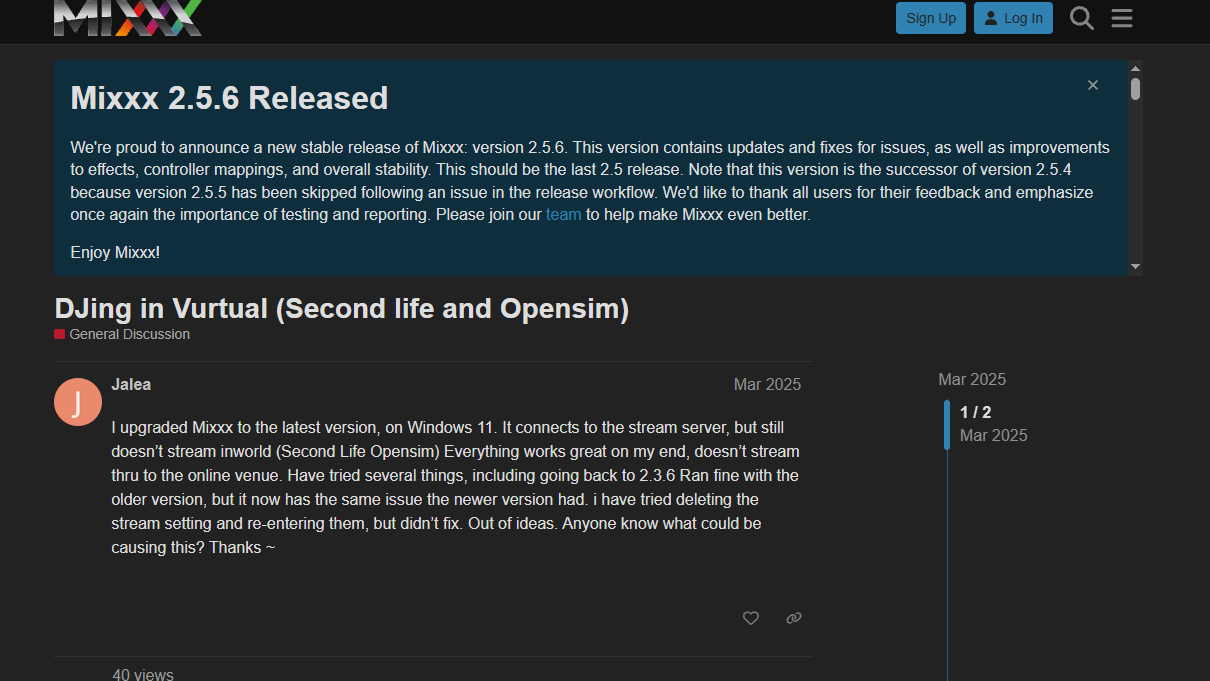Click the Mixxx 2.5.6 Released heading
Viewport: 1210px width, 681px height.
[x=229, y=98]
